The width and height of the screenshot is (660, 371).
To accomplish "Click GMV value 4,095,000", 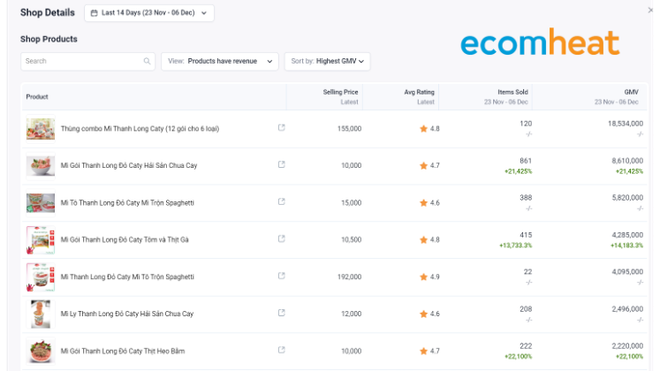I will (x=628, y=272).
